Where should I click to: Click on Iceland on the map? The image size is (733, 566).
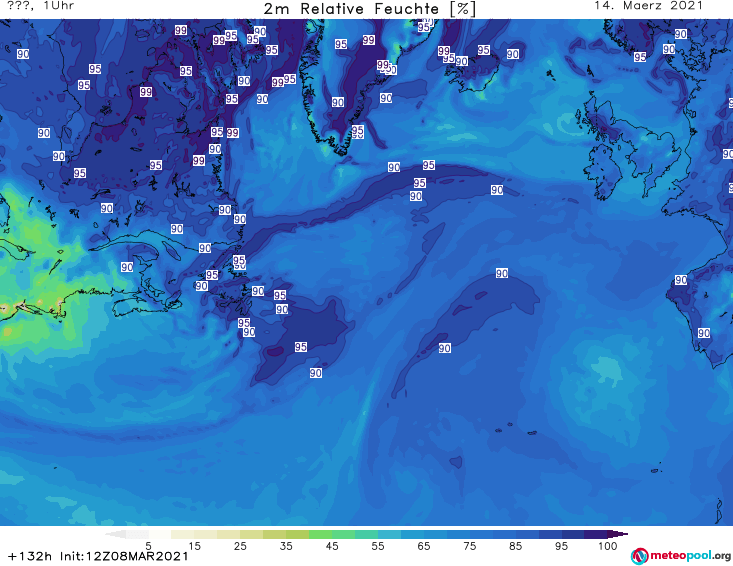(x=472, y=72)
